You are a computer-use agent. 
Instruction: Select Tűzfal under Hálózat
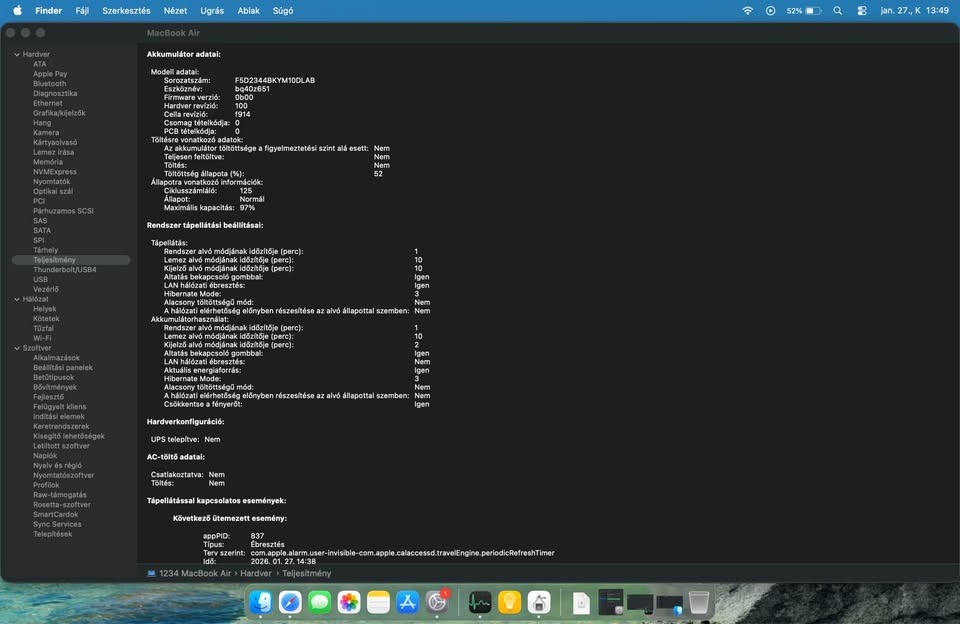click(x=43, y=329)
